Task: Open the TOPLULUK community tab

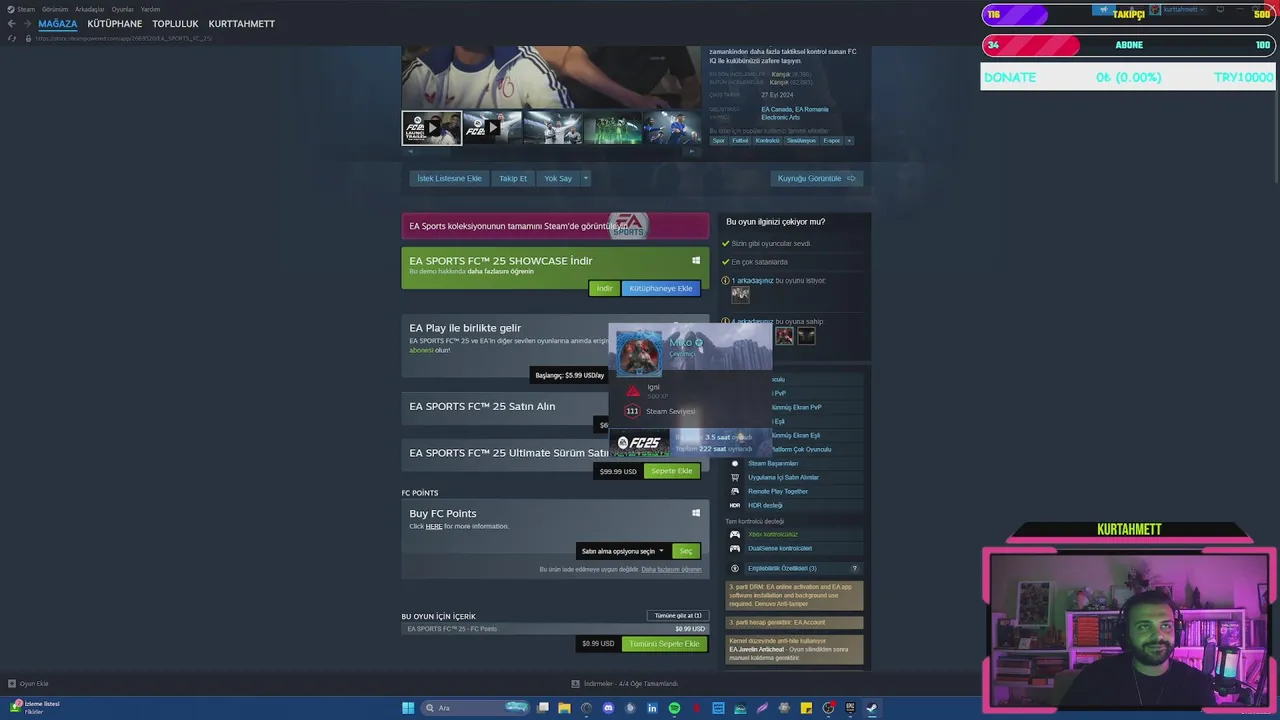Action: pyautogui.click(x=175, y=23)
